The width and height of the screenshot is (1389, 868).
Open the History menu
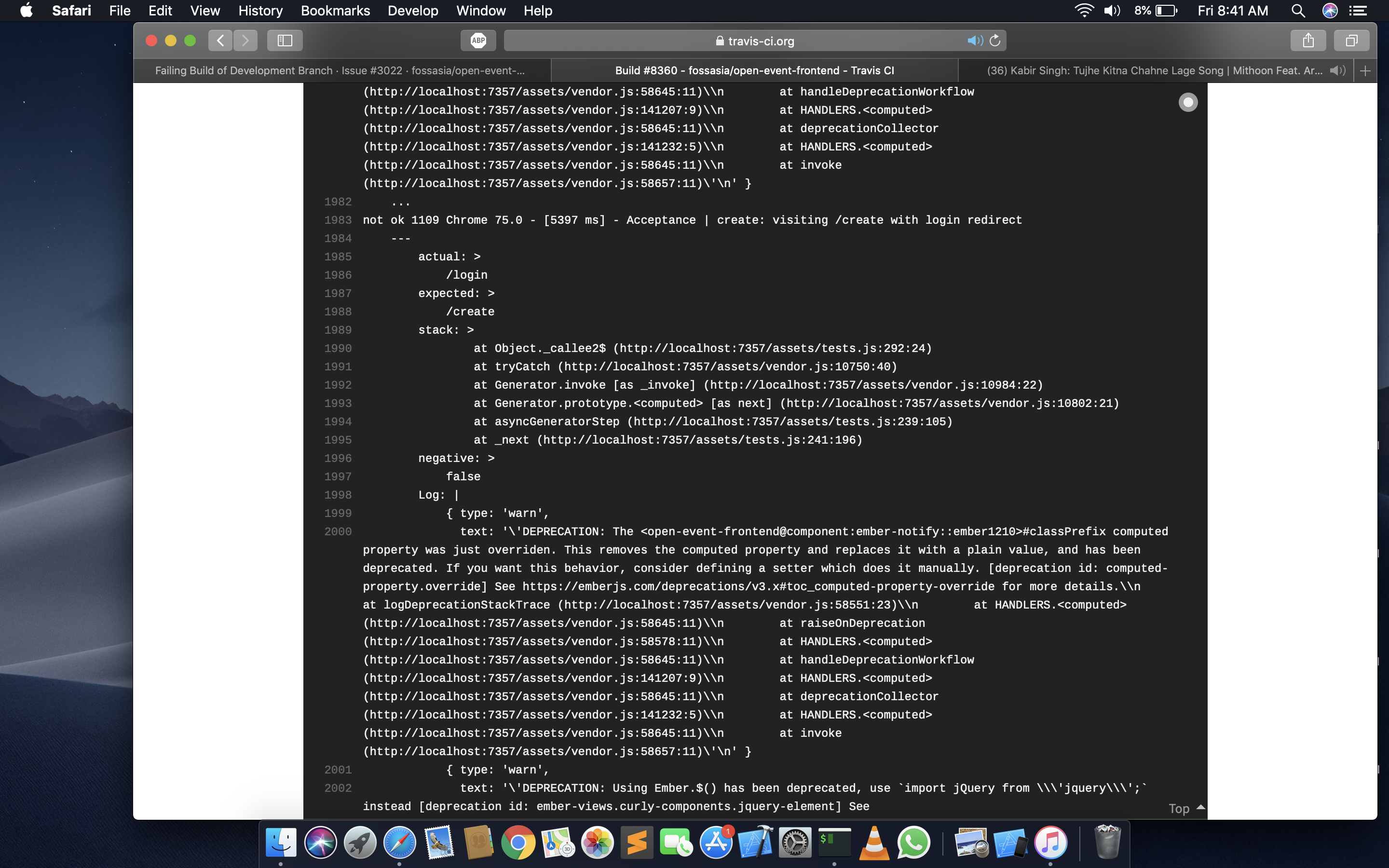coord(260,10)
